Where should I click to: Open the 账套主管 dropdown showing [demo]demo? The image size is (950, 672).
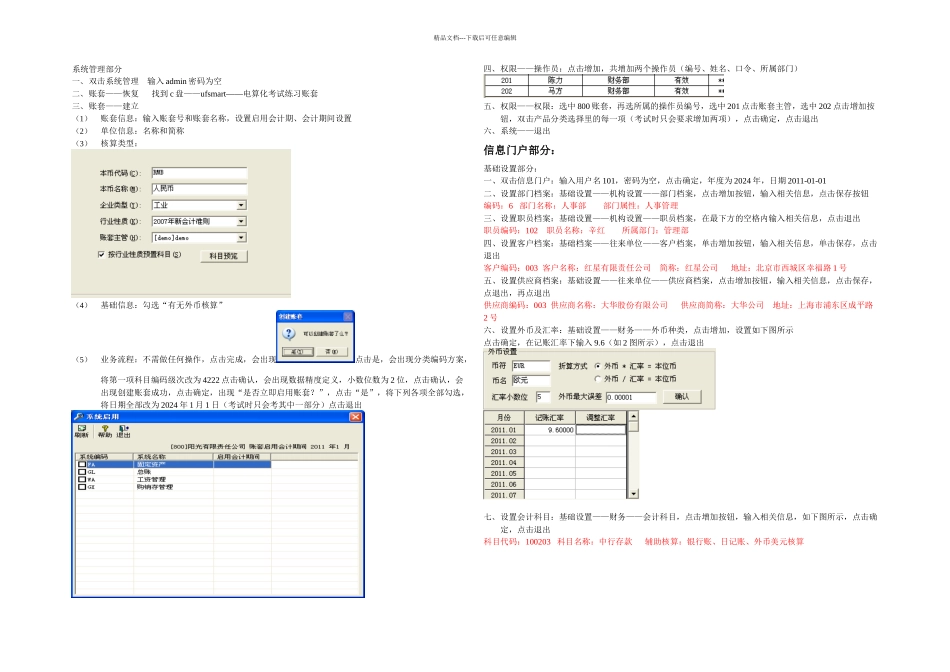click(x=241, y=238)
